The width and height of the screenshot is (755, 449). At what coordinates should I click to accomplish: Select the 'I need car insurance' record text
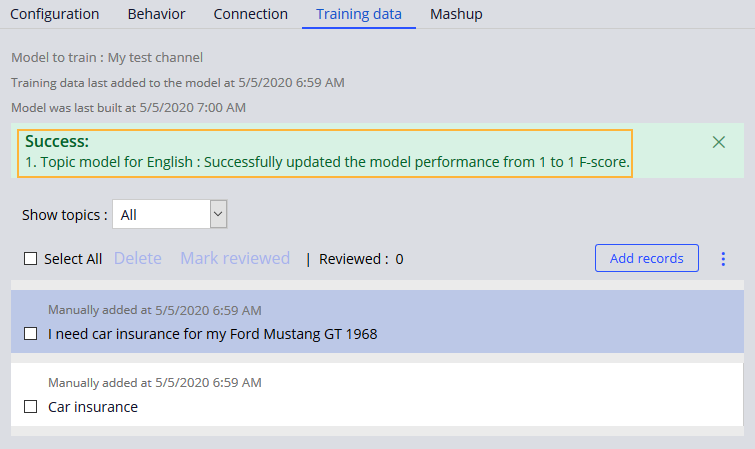click(213, 333)
